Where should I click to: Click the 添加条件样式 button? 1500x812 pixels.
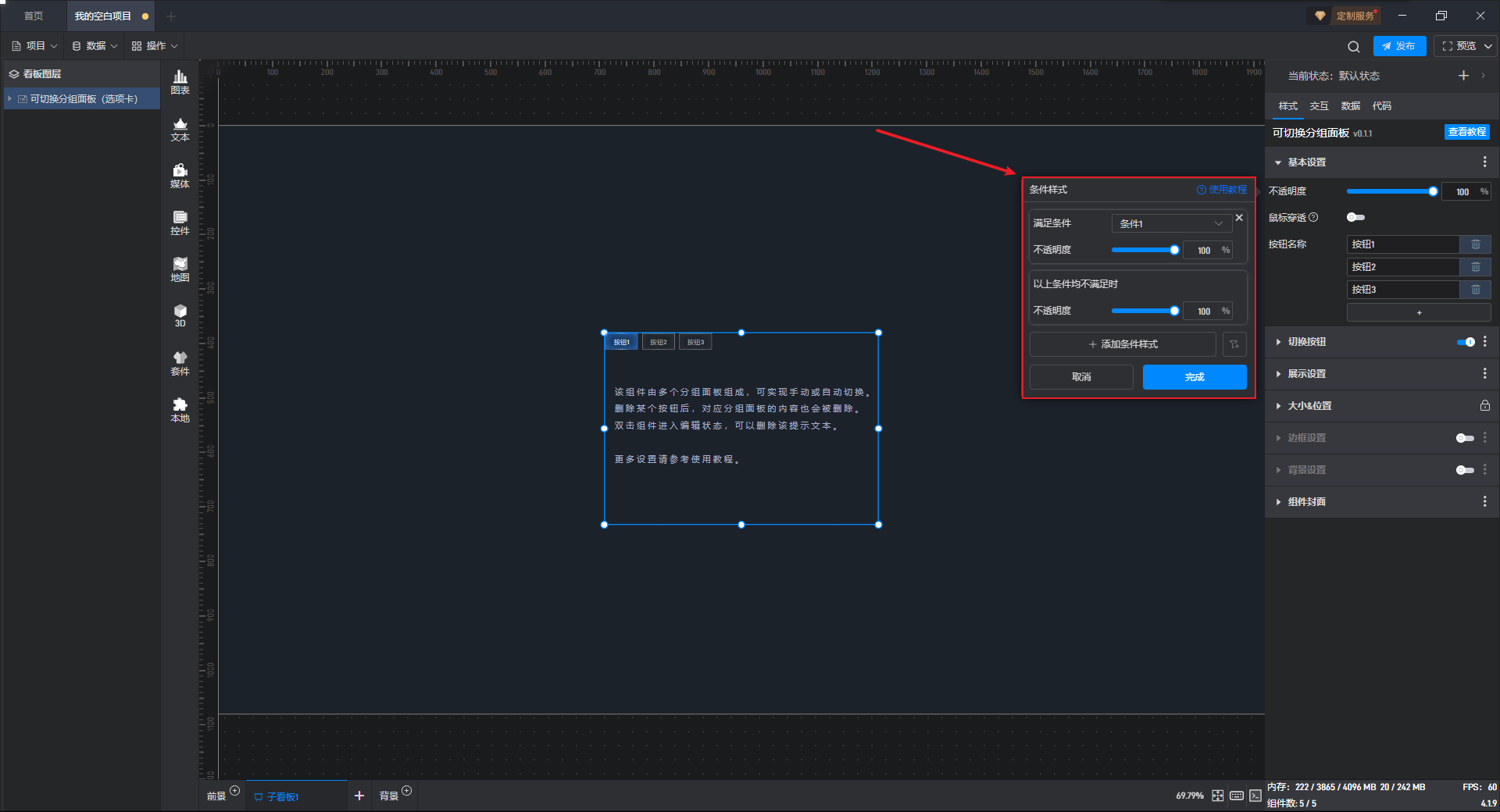click(x=1123, y=344)
